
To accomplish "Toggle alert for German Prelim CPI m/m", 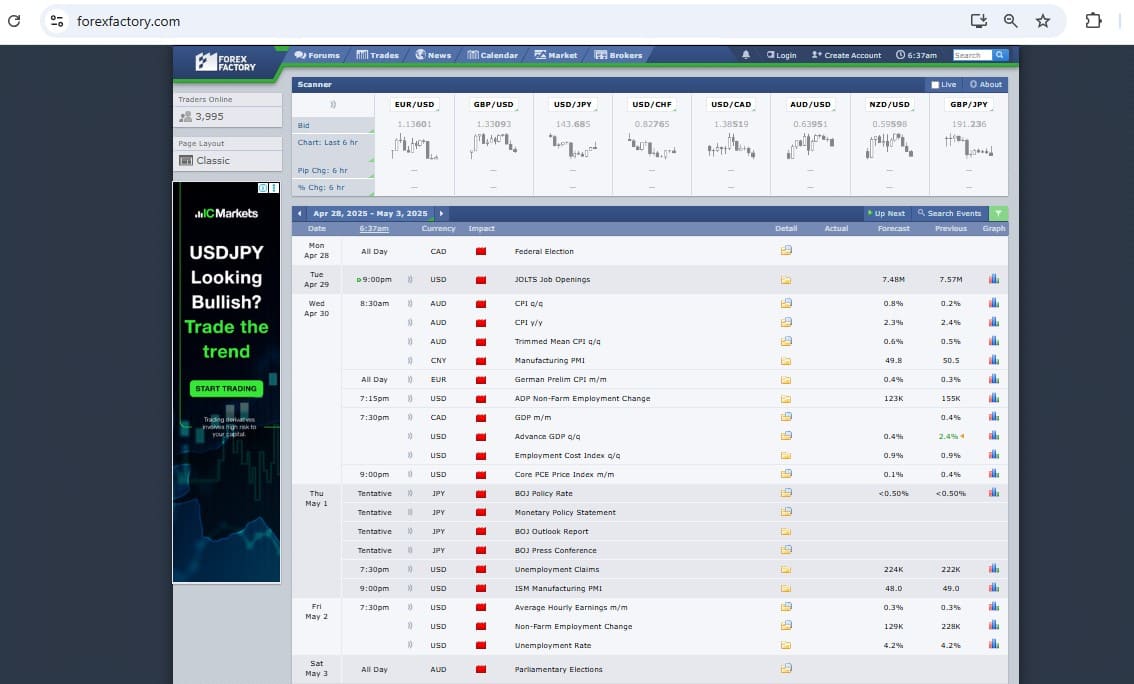I will 409,380.
